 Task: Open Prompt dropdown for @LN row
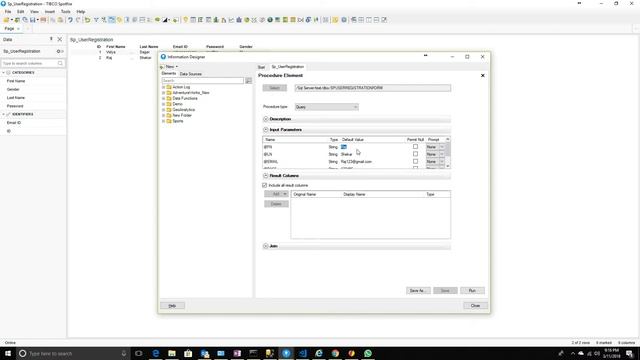tap(442, 154)
